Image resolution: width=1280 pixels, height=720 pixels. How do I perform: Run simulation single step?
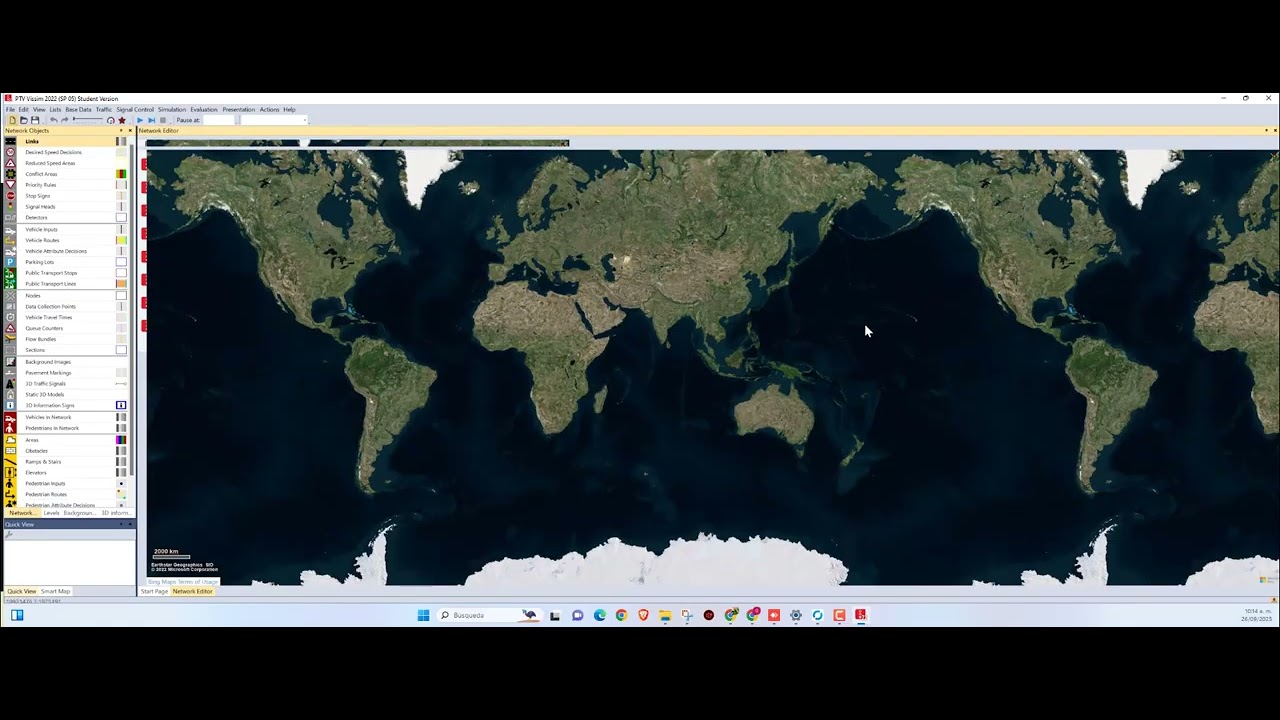[151, 120]
